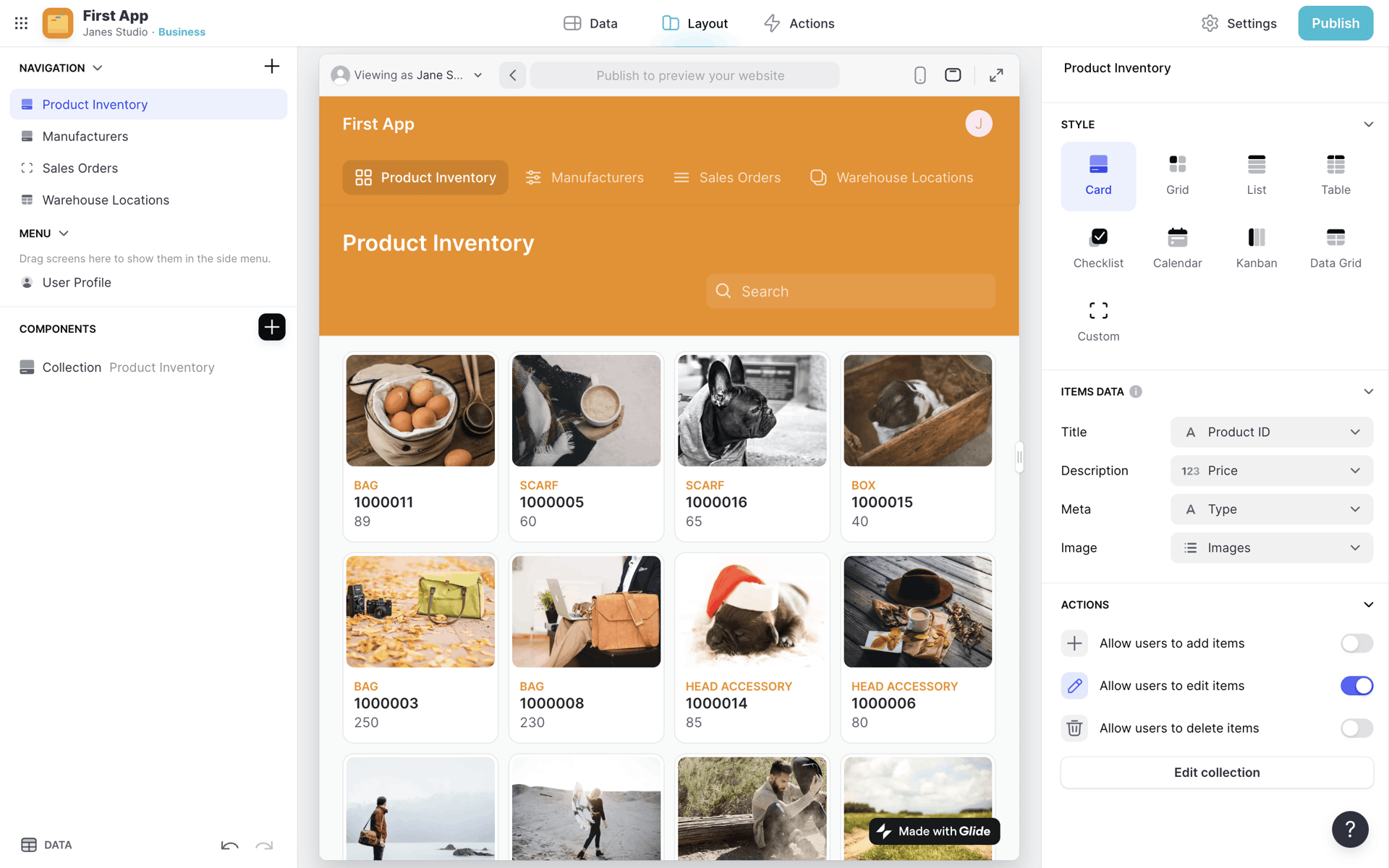1389x868 pixels.
Task: Select Warehouse Locations in navigation sidebar
Action: coord(148,200)
